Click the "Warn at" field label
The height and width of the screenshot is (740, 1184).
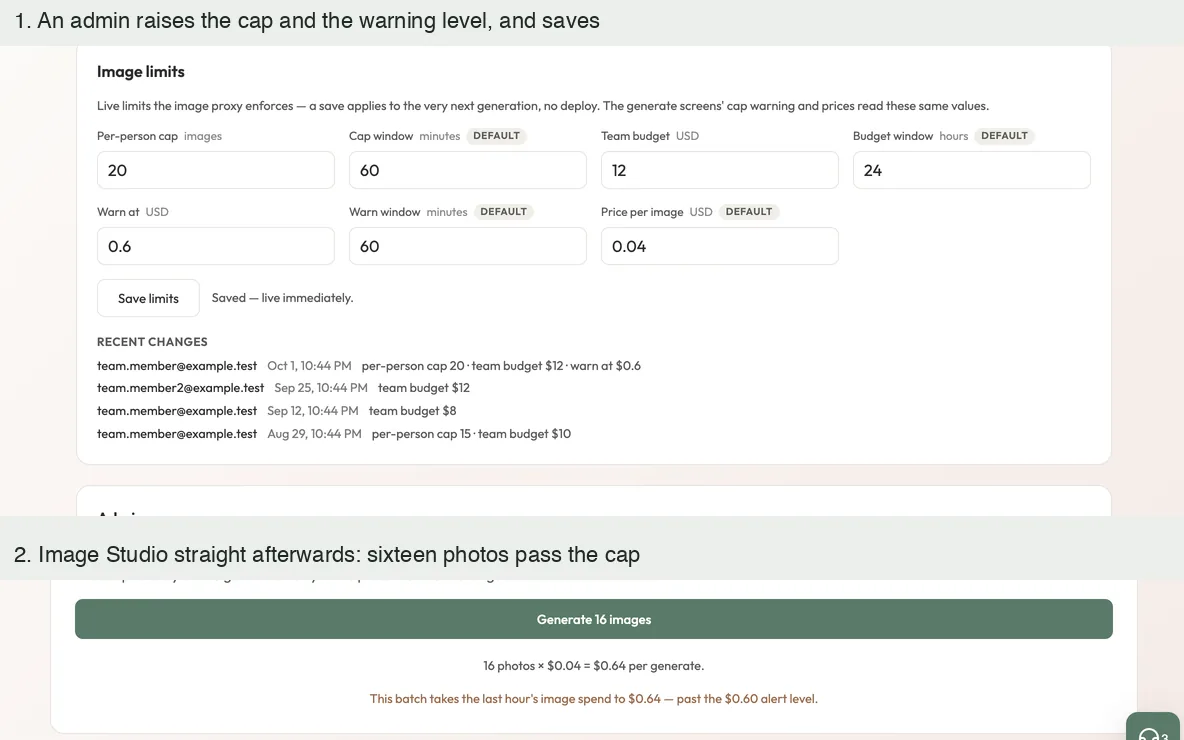coord(118,212)
